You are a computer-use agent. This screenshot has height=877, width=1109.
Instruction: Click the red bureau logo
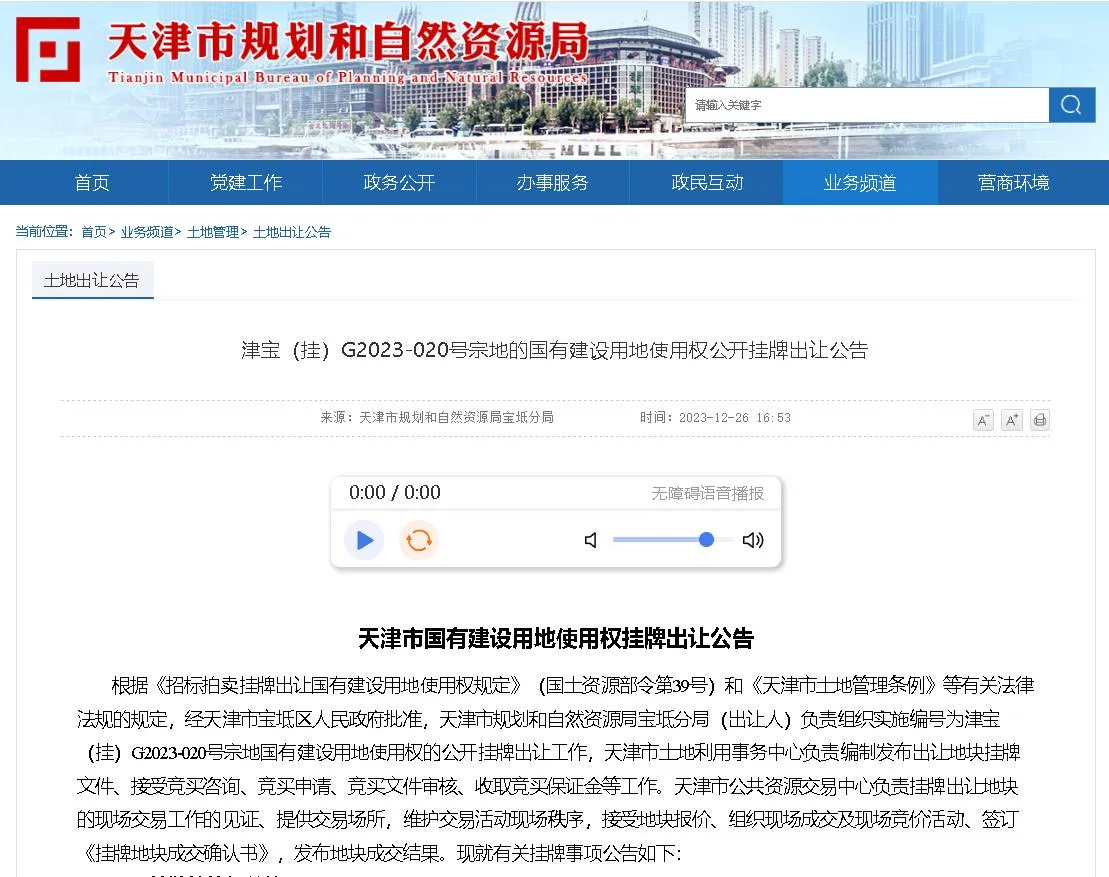click(x=48, y=49)
